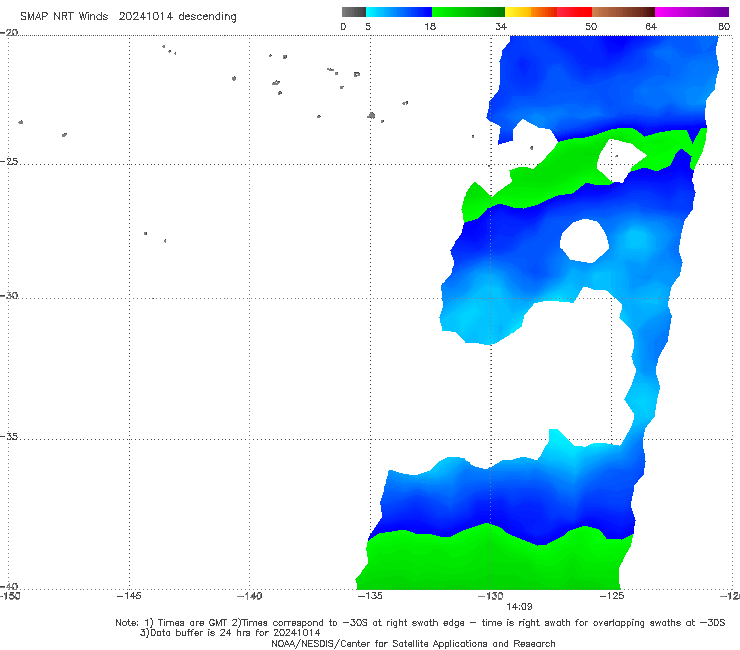740x650 pixels.
Task: Click the gray segment of the wind colorbar
Action: click(x=354, y=12)
